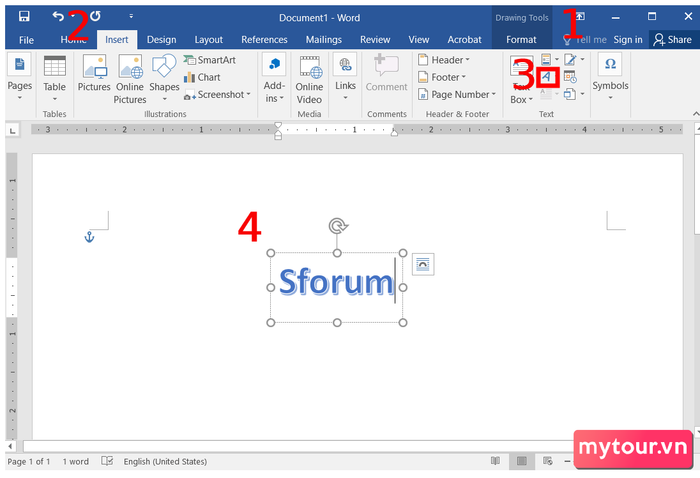Click 'Page 1 of 1' in status bar
This screenshot has width=700, height=478.
(x=29, y=461)
